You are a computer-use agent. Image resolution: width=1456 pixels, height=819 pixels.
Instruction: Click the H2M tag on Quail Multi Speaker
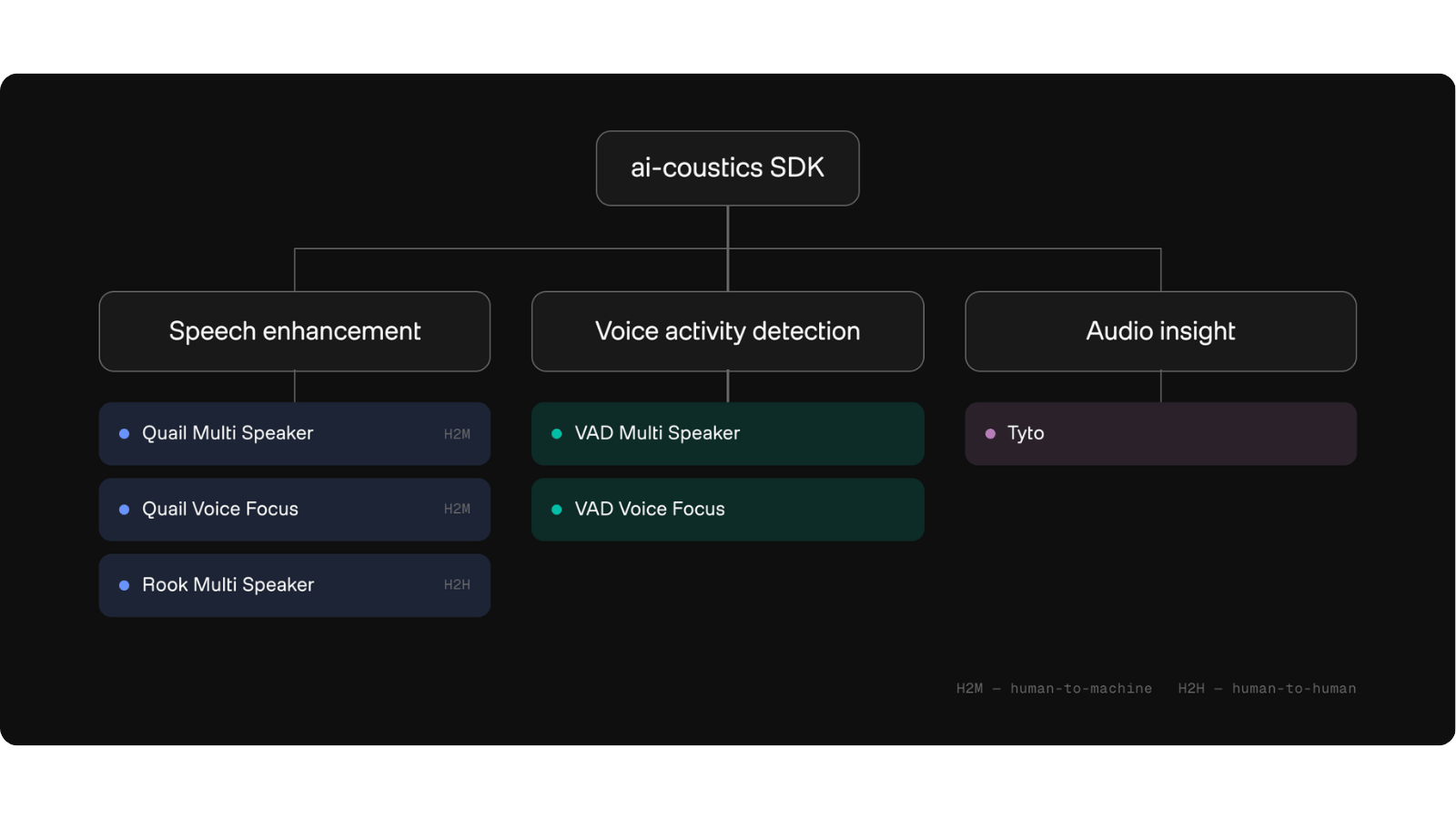point(457,434)
